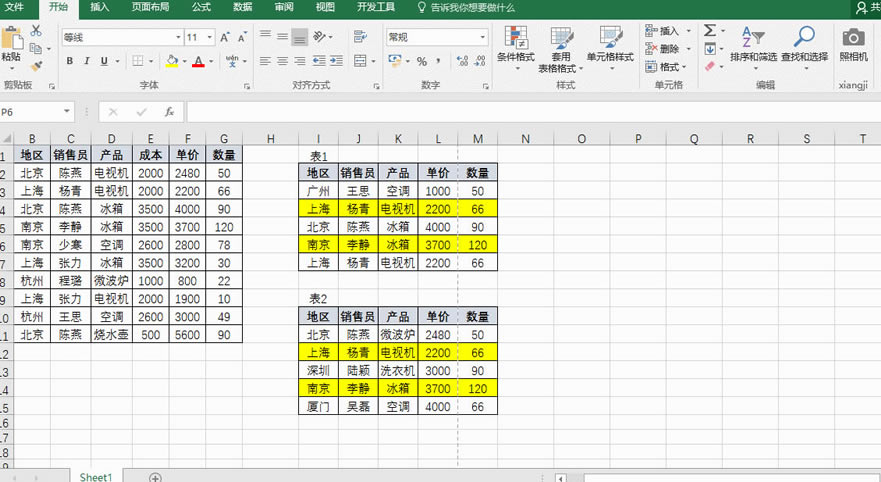The image size is (881, 482).
Task: Open the 文件 tab
Action: pos(14,7)
